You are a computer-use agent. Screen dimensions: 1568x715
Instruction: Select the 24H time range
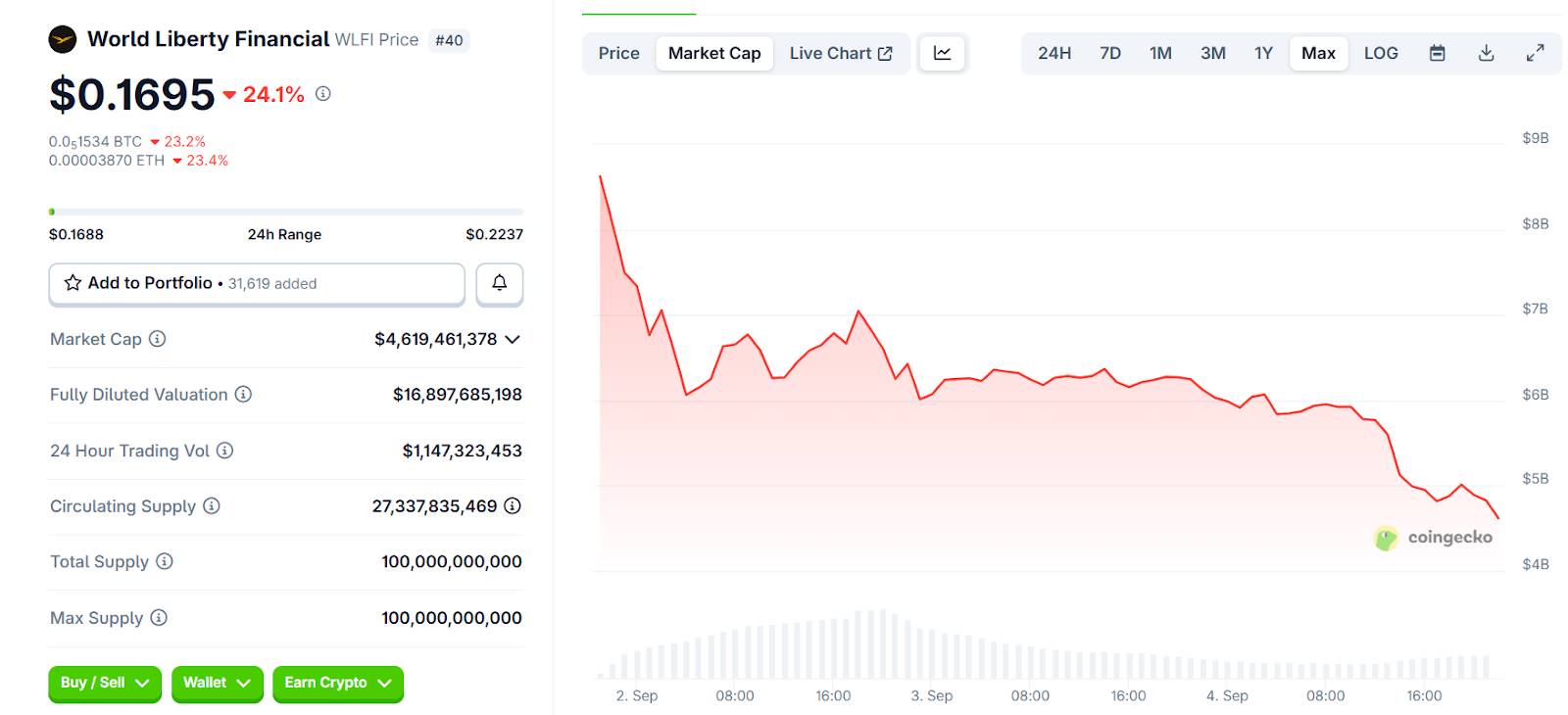pyautogui.click(x=1054, y=53)
